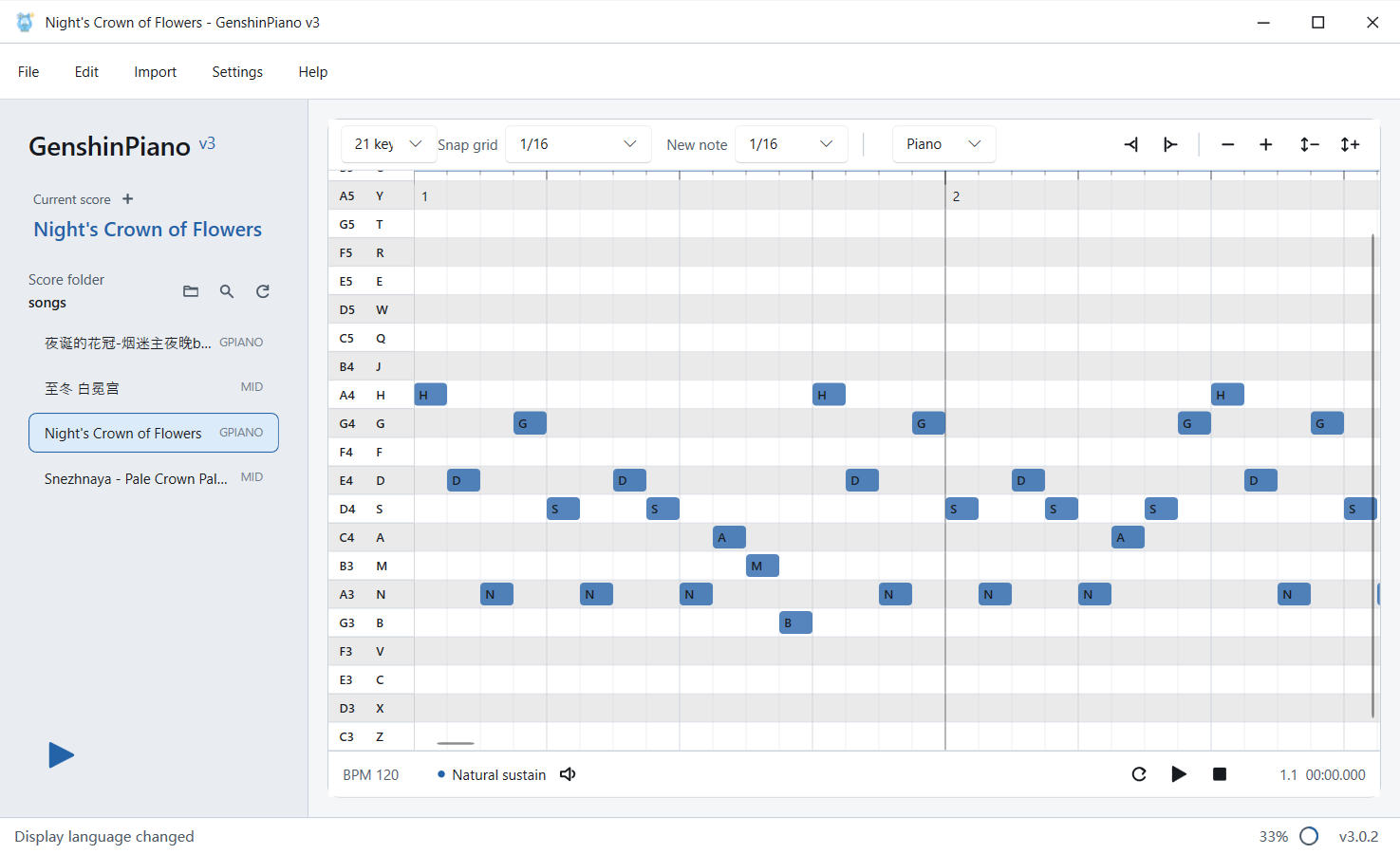Jump to next marker arrow icon
The width and height of the screenshot is (1400, 854).
pyautogui.click(x=1170, y=144)
